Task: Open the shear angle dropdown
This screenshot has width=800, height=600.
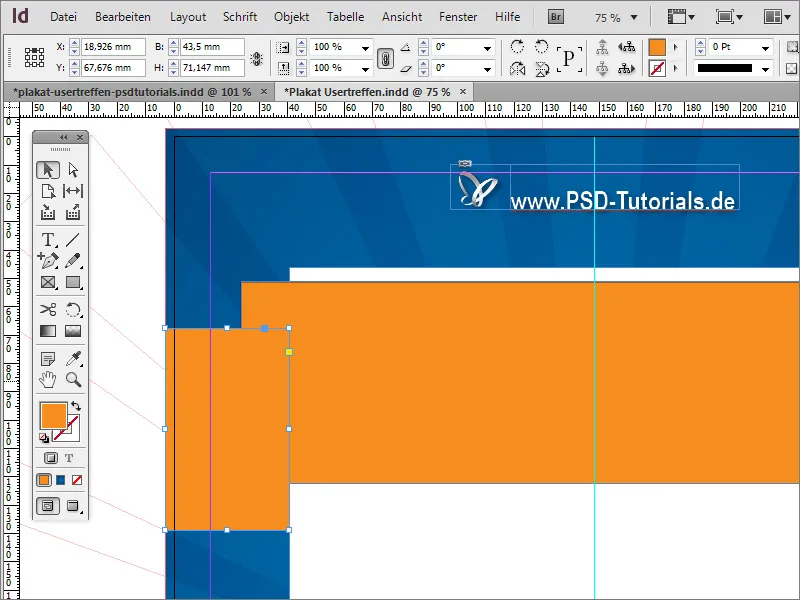Action: point(487,68)
